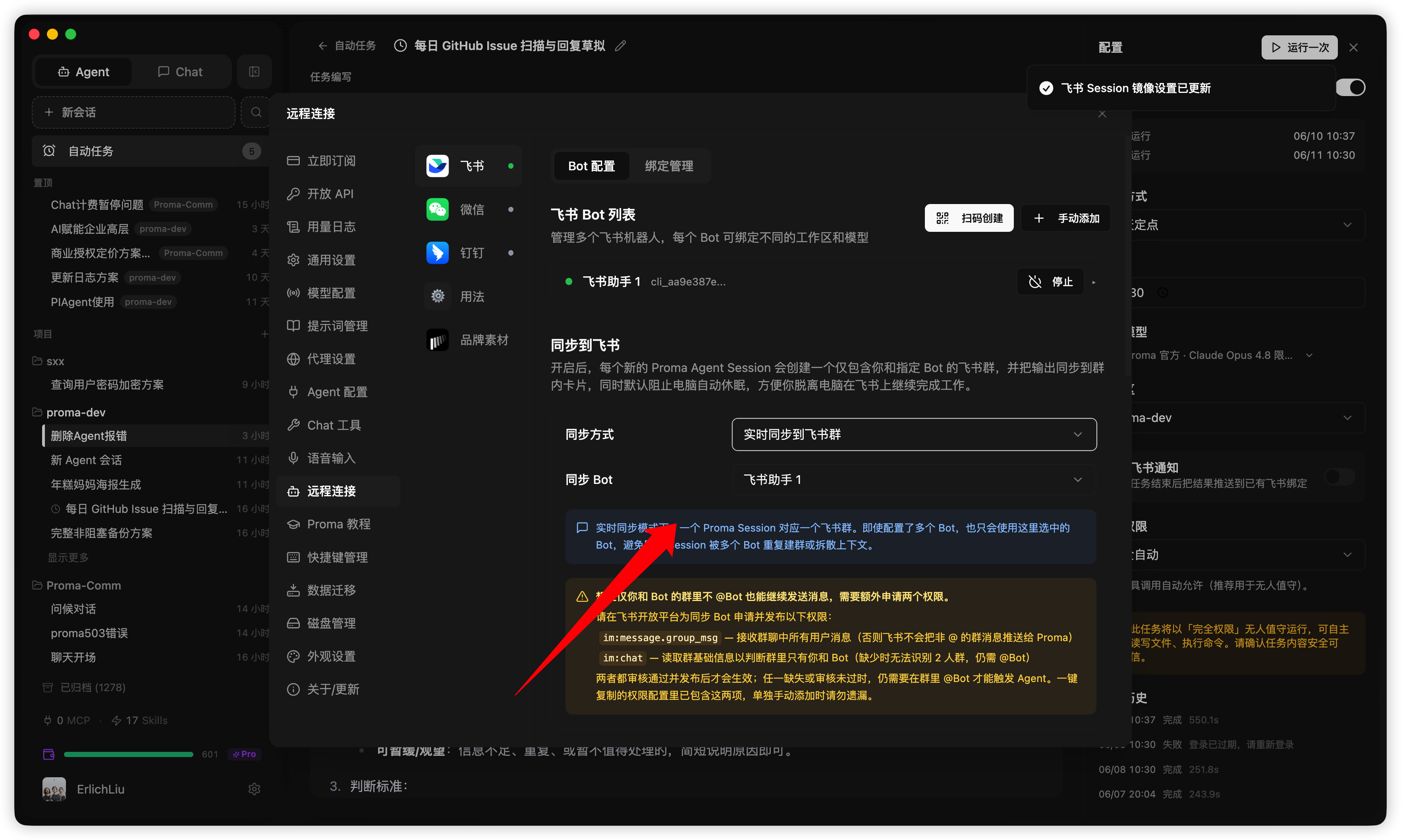Screen dimensions: 1401x840
Task: Click the 快捷键管理 keyboard icon
Action: tap(293, 557)
